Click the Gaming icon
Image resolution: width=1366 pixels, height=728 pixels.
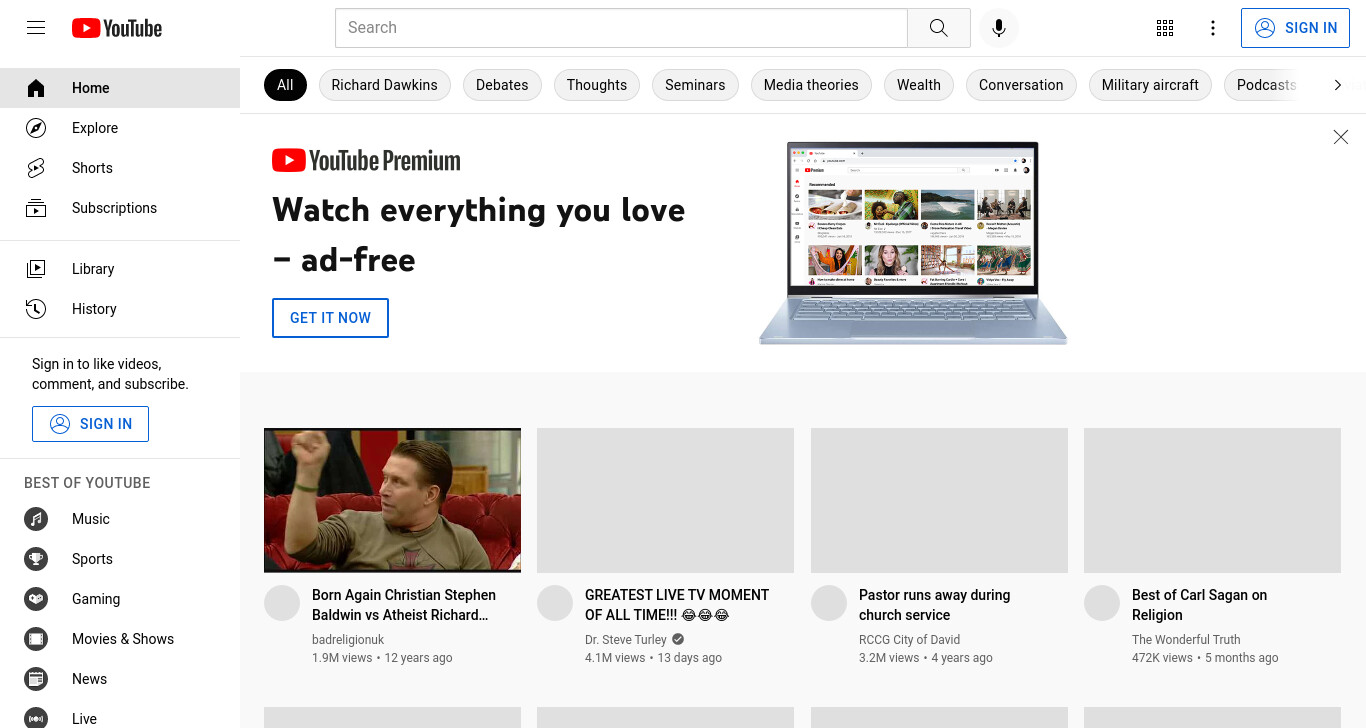tap(36, 599)
